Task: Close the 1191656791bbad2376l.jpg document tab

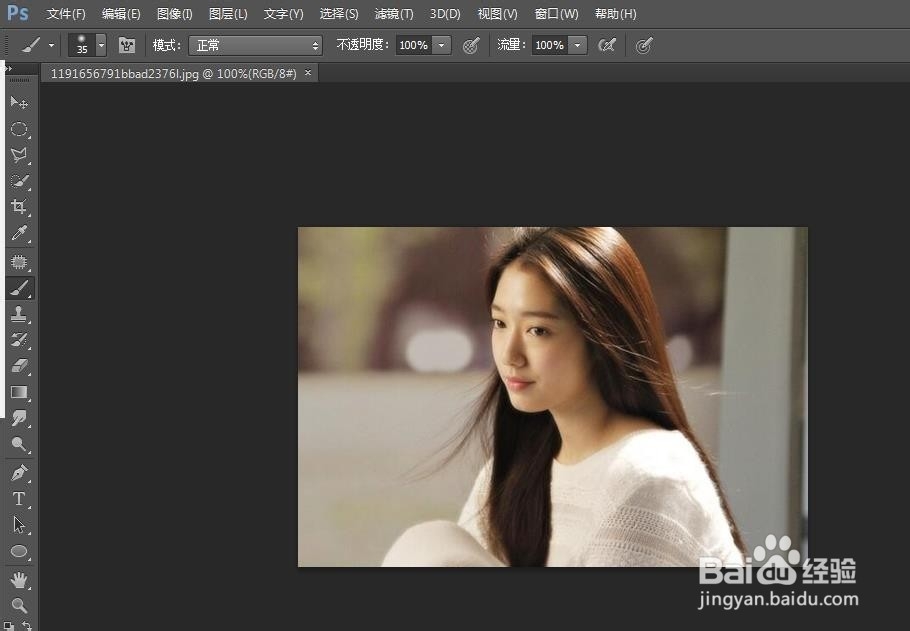Action: click(x=308, y=73)
